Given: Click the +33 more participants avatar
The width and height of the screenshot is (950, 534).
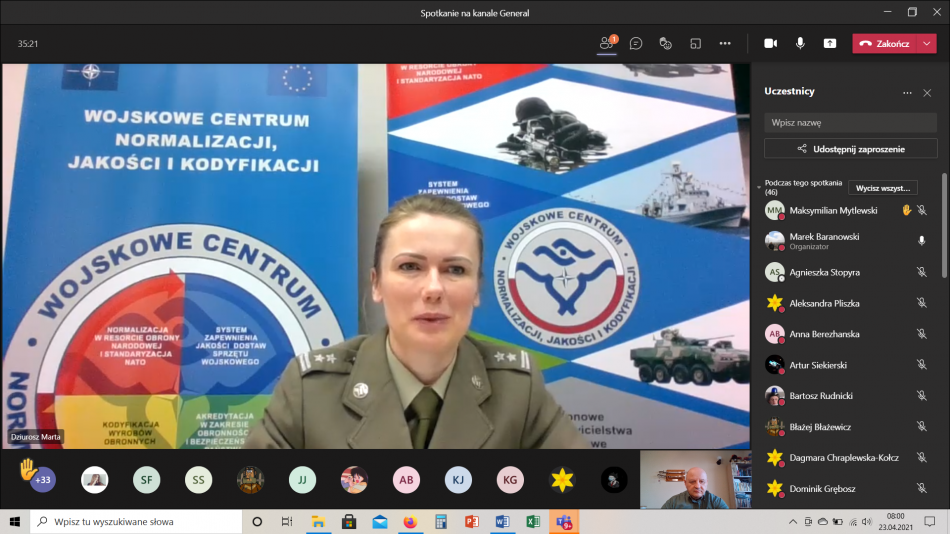Looking at the screenshot, I should (x=42, y=479).
